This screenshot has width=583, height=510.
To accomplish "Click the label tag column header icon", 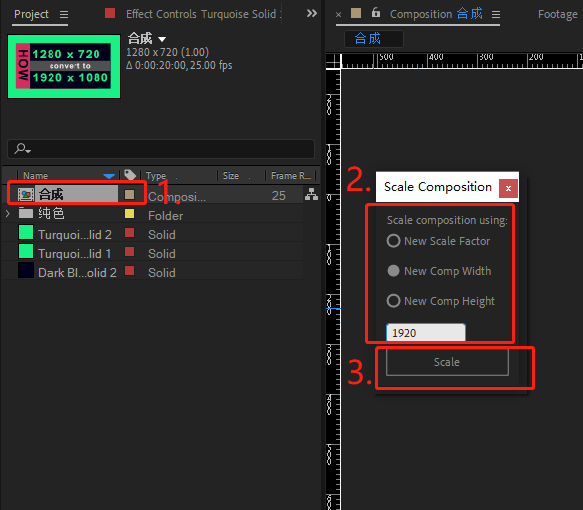I will point(130,175).
